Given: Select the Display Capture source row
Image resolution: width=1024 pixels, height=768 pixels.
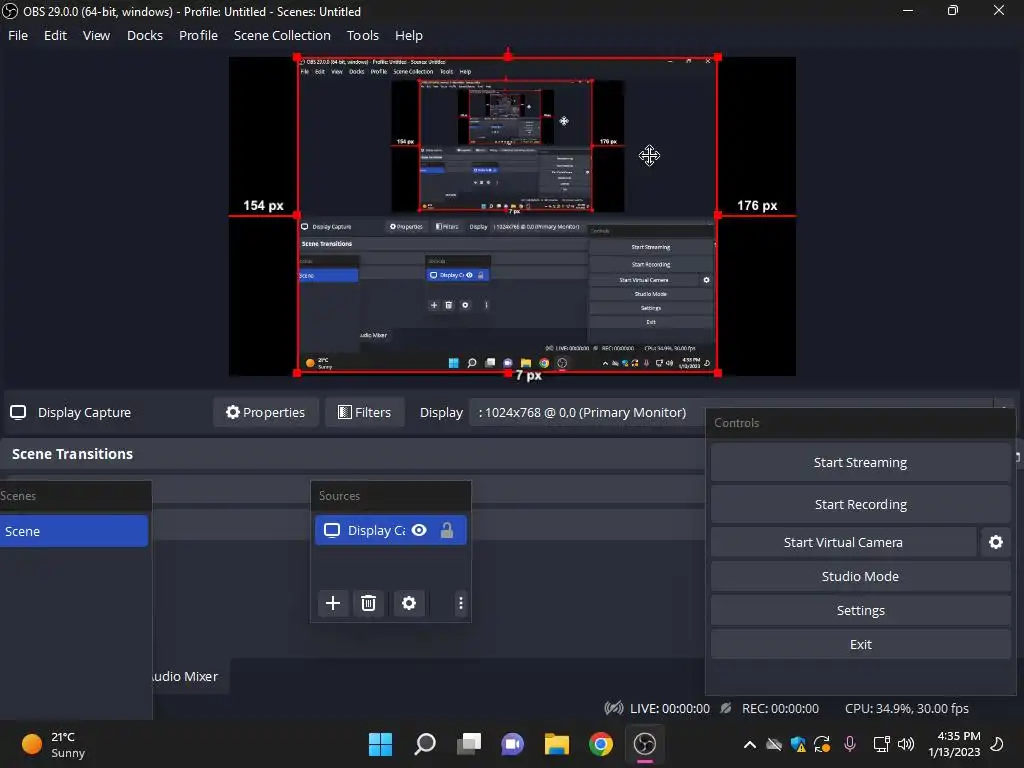Looking at the screenshot, I should [x=391, y=530].
